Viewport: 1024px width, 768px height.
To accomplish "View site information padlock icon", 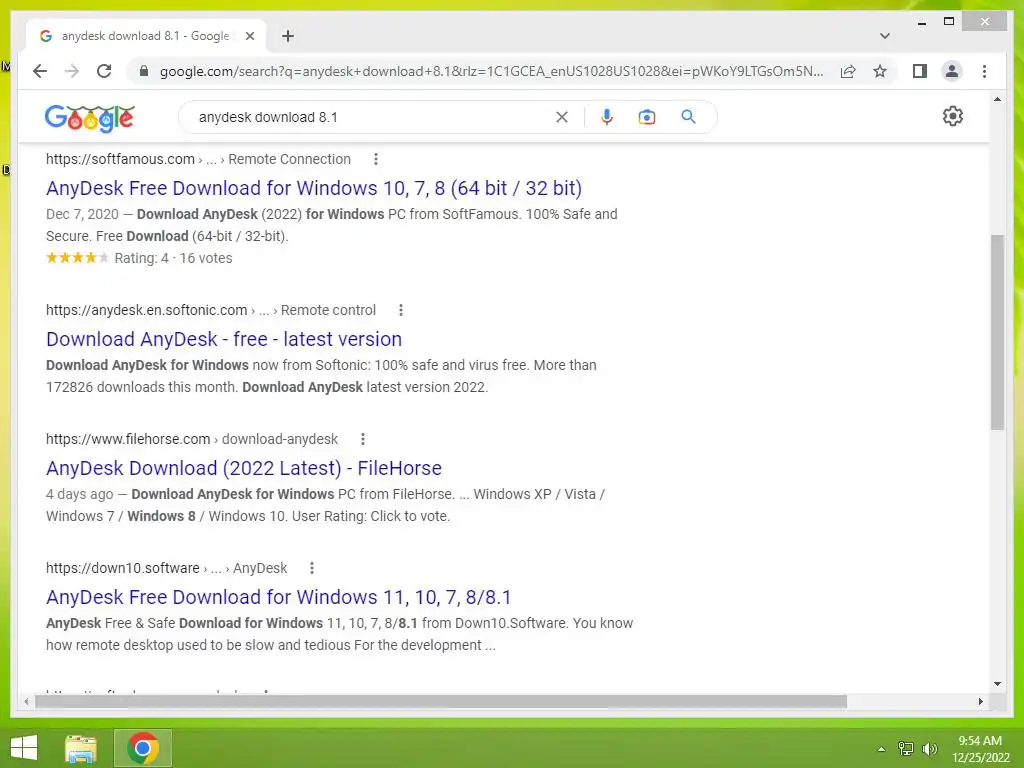I will pyautogui.click(x=144, y=71).
